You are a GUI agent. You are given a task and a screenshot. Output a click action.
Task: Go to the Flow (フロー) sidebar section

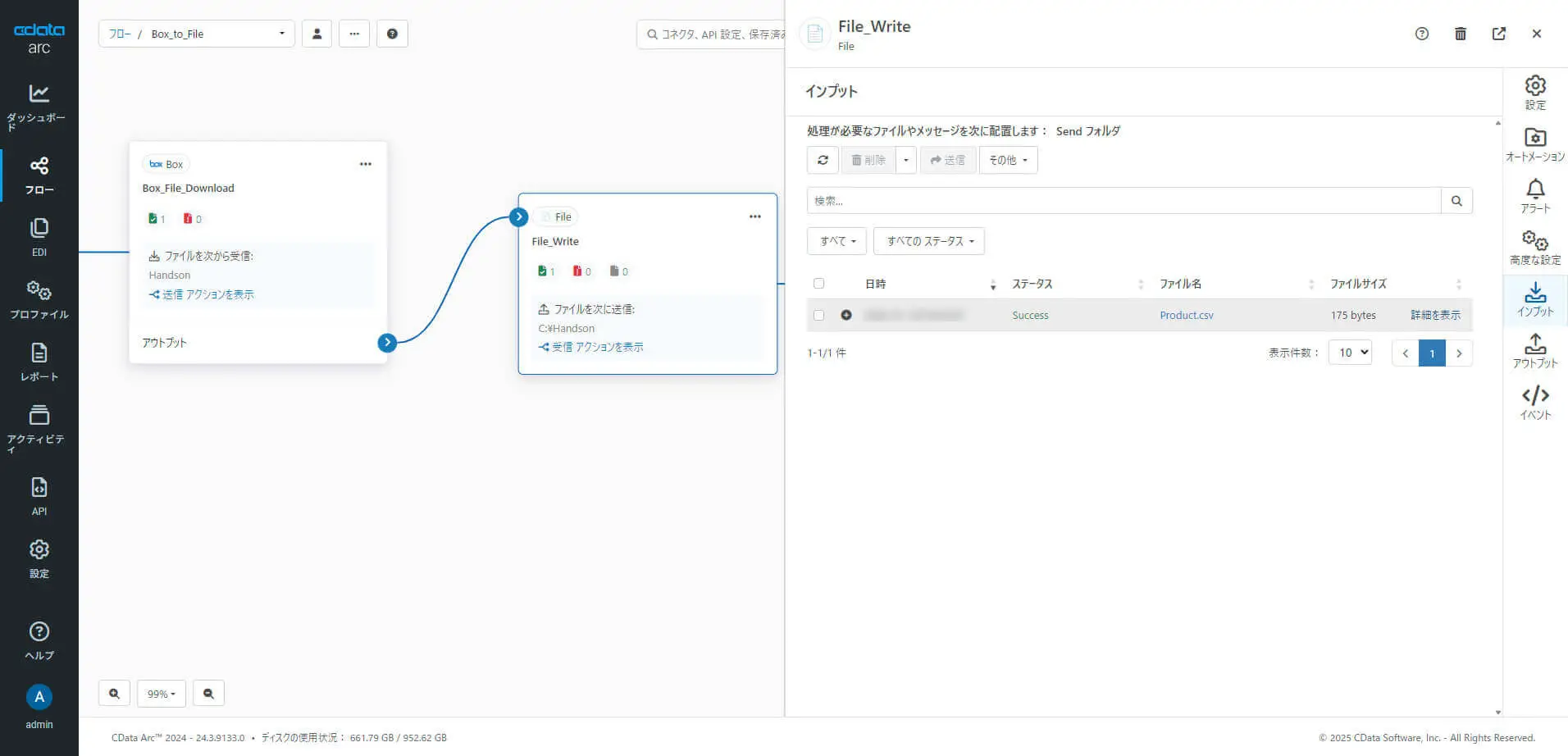coord(39,175)
